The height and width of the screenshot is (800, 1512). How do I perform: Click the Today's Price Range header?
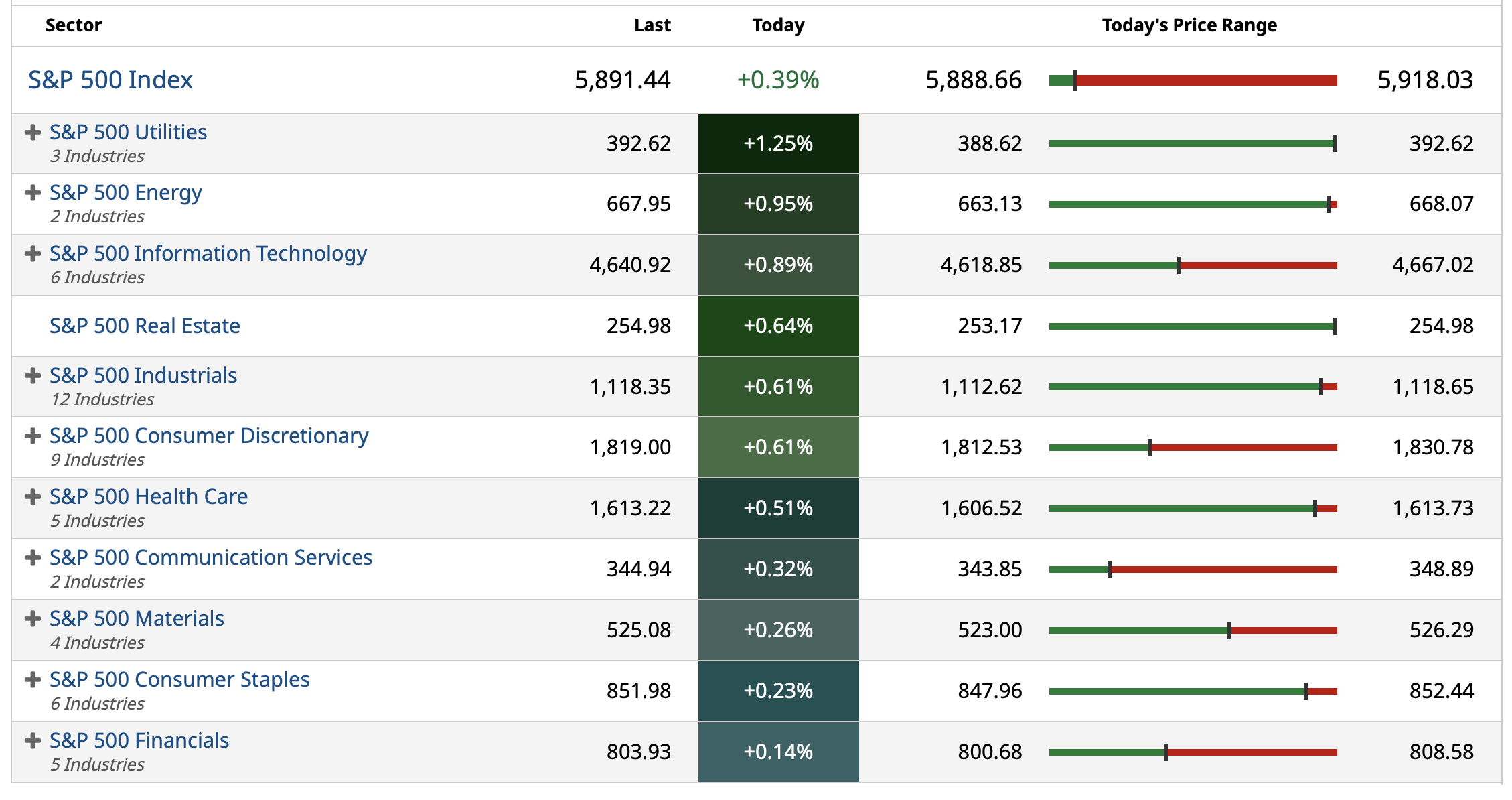(1189, 25)
